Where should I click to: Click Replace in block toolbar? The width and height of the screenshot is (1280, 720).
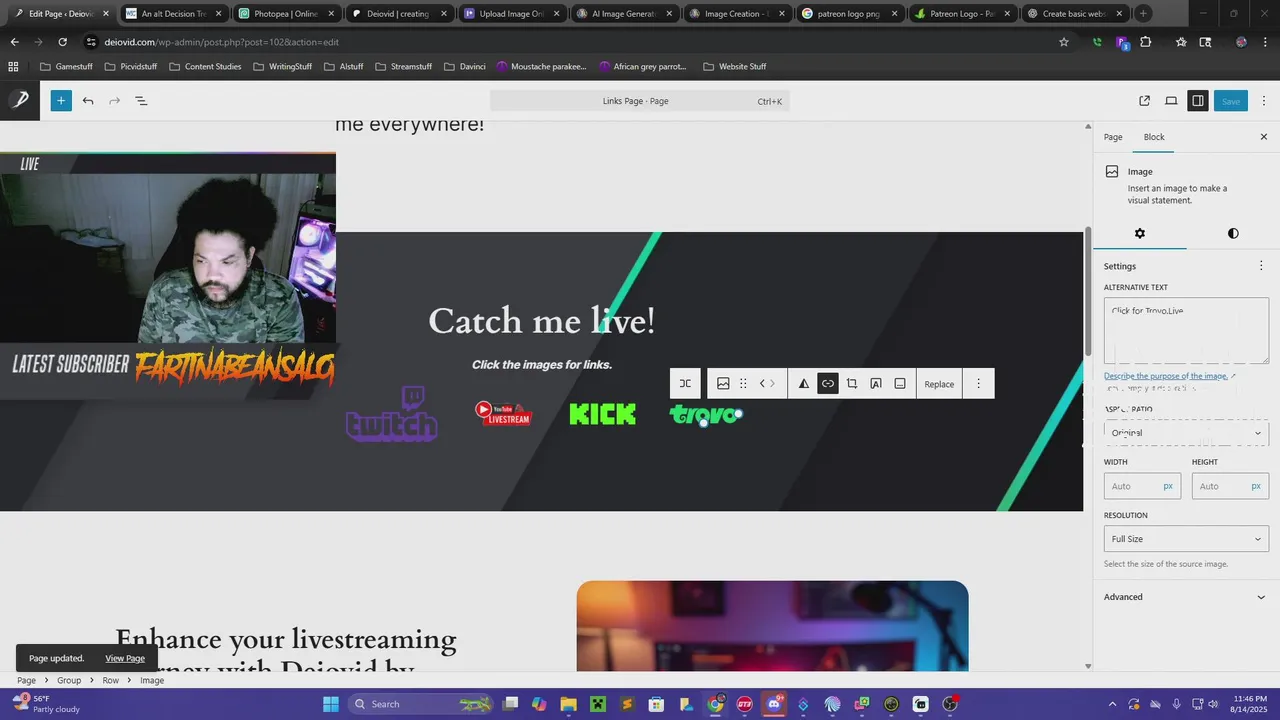click(x=939, y=384)
